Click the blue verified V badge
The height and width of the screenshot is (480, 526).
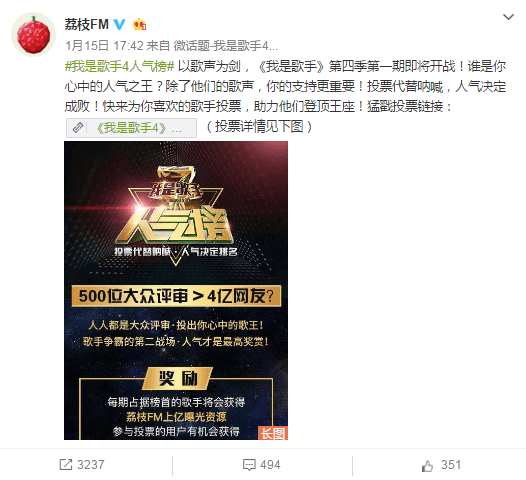pos(119,24)
